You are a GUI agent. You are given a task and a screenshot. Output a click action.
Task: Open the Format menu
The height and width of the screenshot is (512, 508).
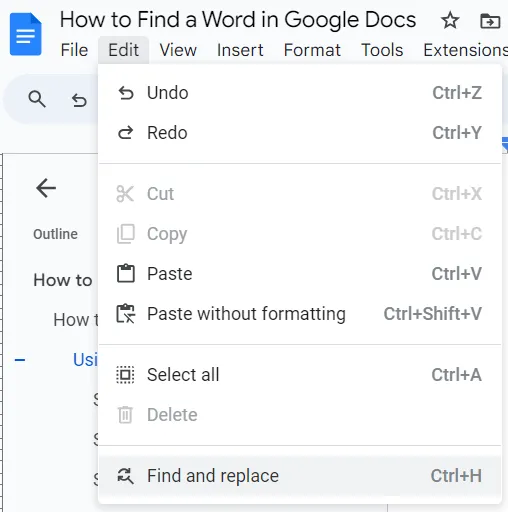[312, 50]
